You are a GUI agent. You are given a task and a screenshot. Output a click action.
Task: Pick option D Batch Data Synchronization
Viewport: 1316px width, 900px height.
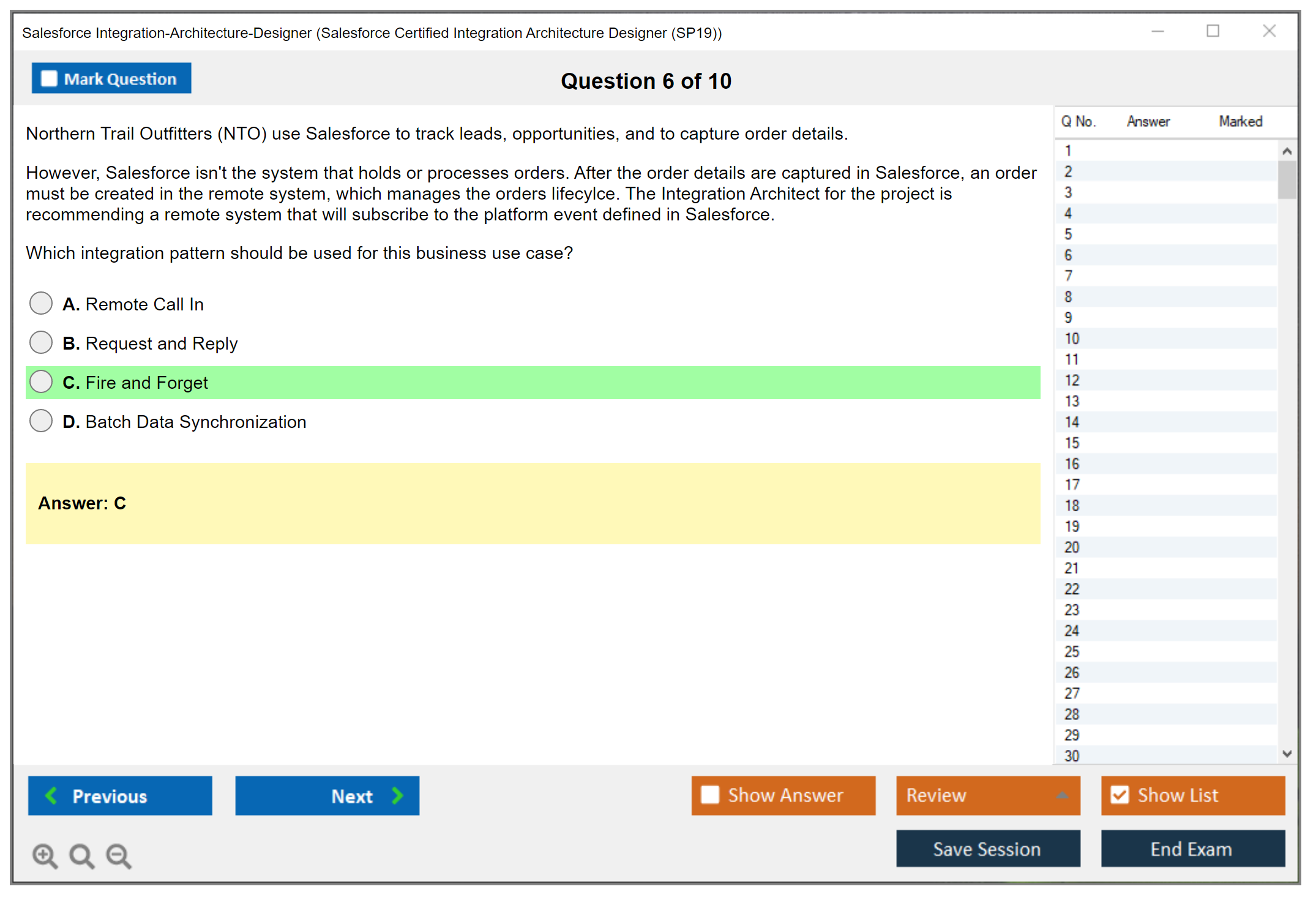click(x=41, y=421)
